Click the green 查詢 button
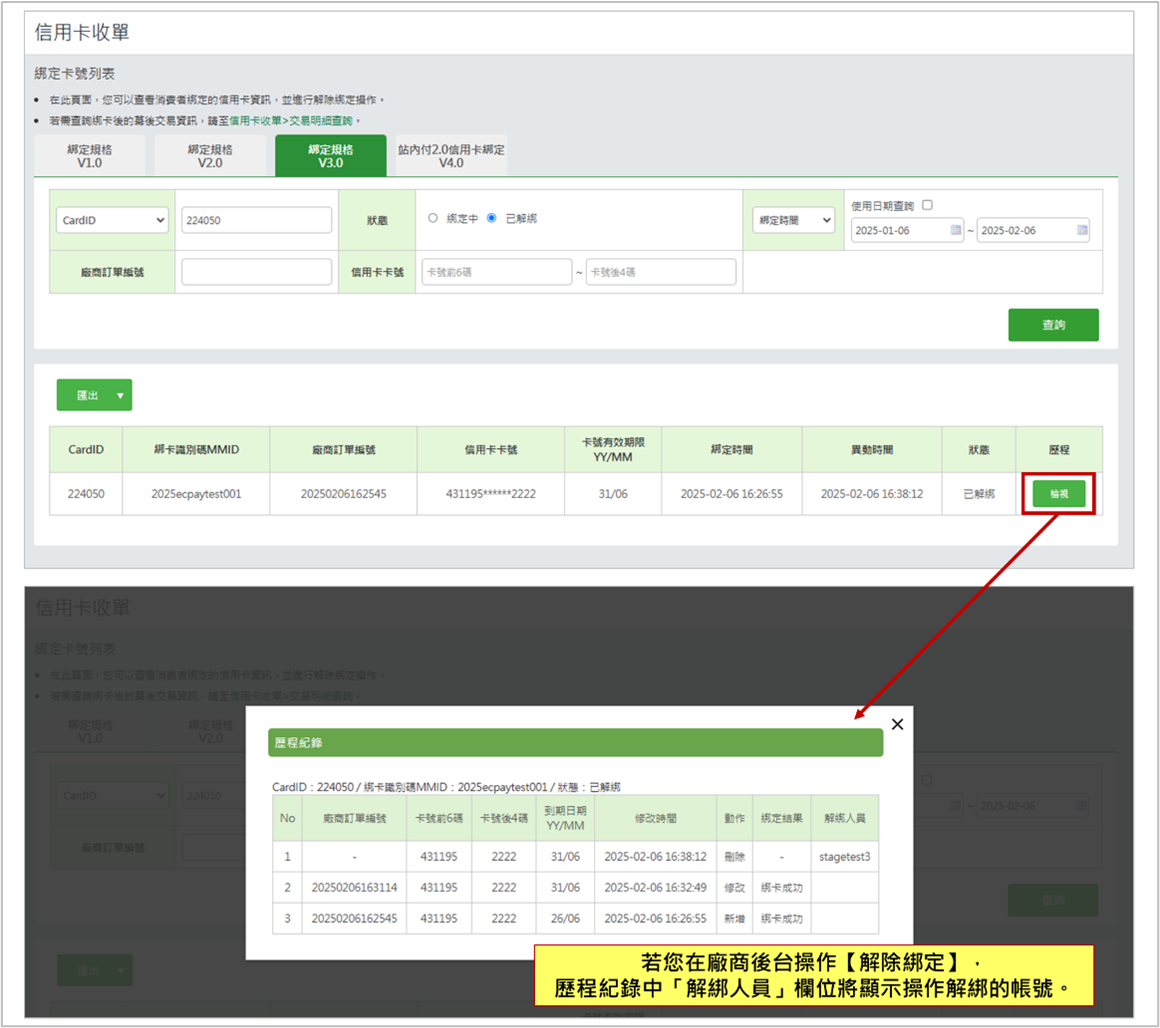This screenshot has width=1160, height=1028. [x=1053, y=325]
